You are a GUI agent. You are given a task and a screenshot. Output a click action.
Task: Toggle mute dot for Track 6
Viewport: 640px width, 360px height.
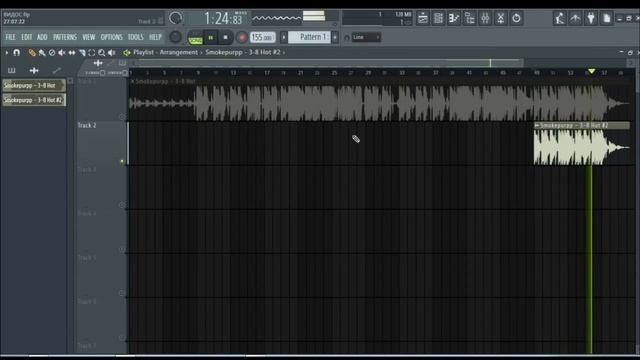pos(122,337)
